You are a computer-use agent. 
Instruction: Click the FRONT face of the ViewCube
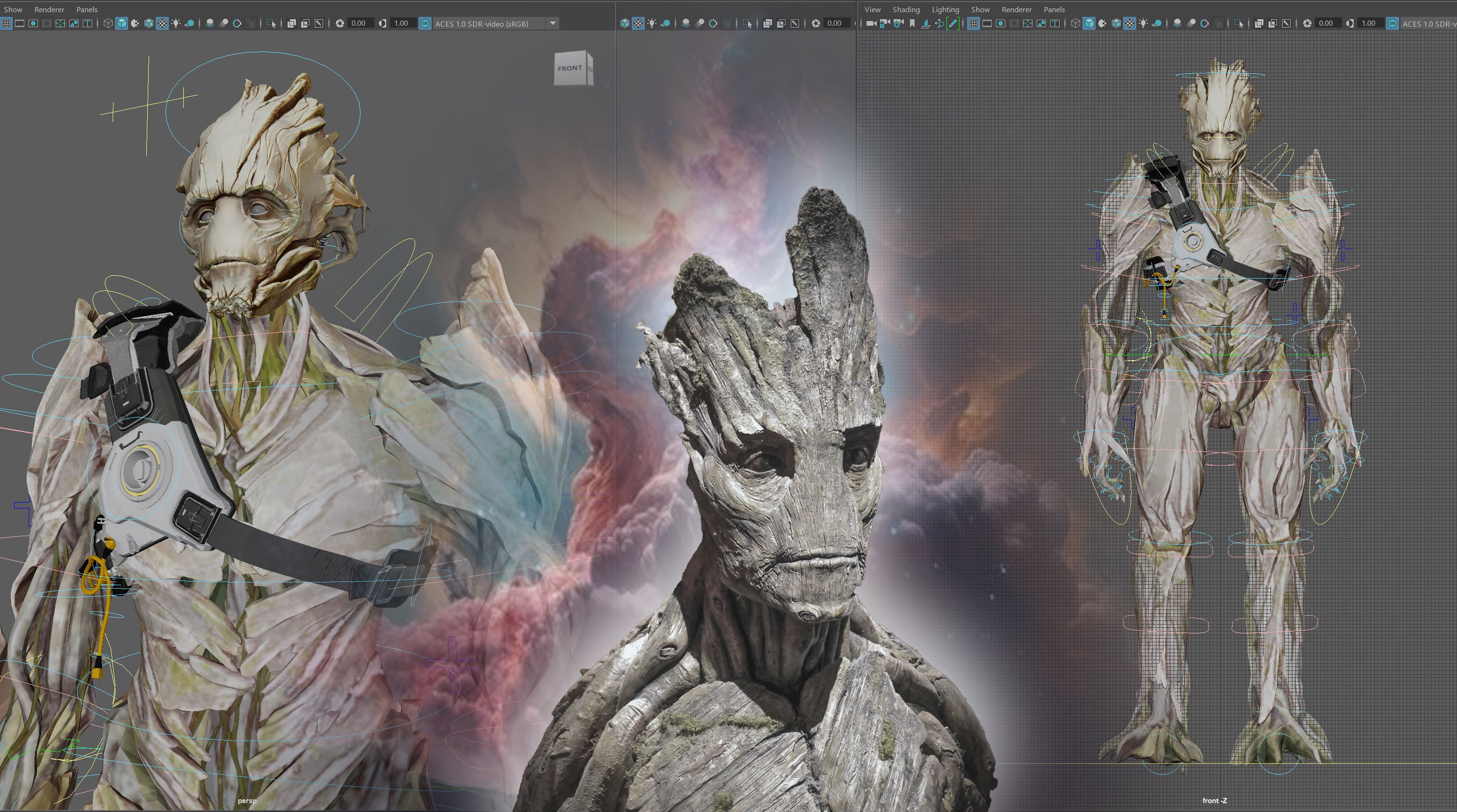570,69
